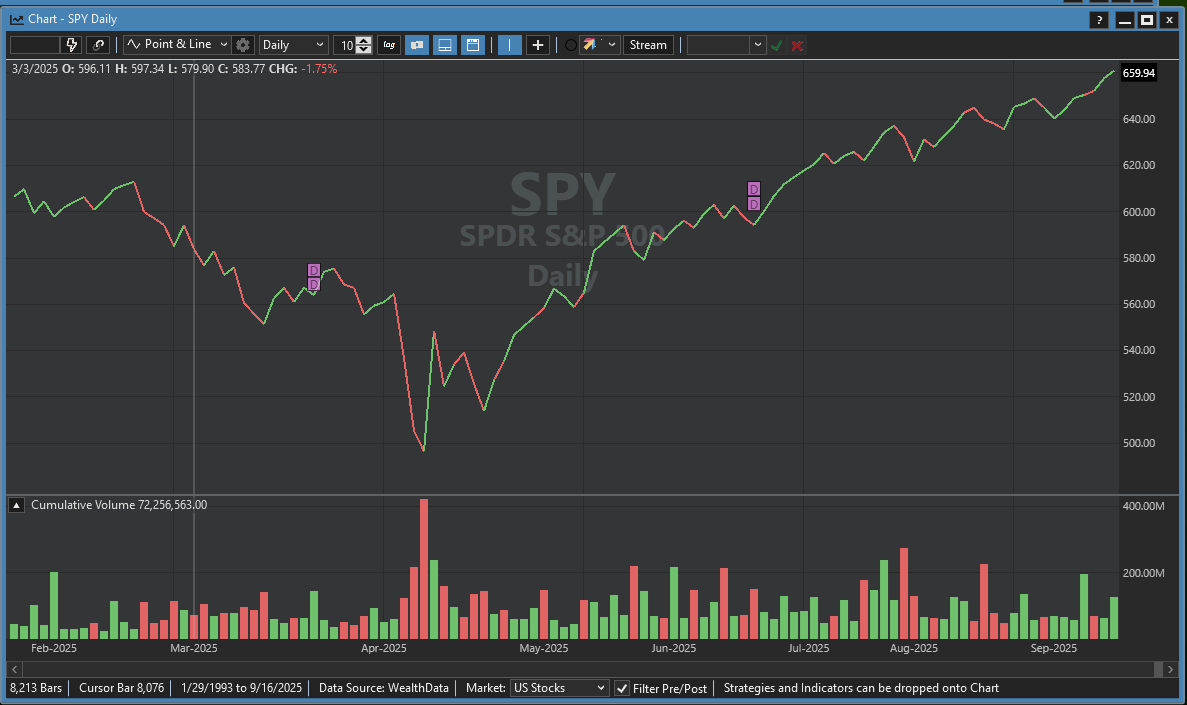Click lower D event marker near June

coord(753,204)
